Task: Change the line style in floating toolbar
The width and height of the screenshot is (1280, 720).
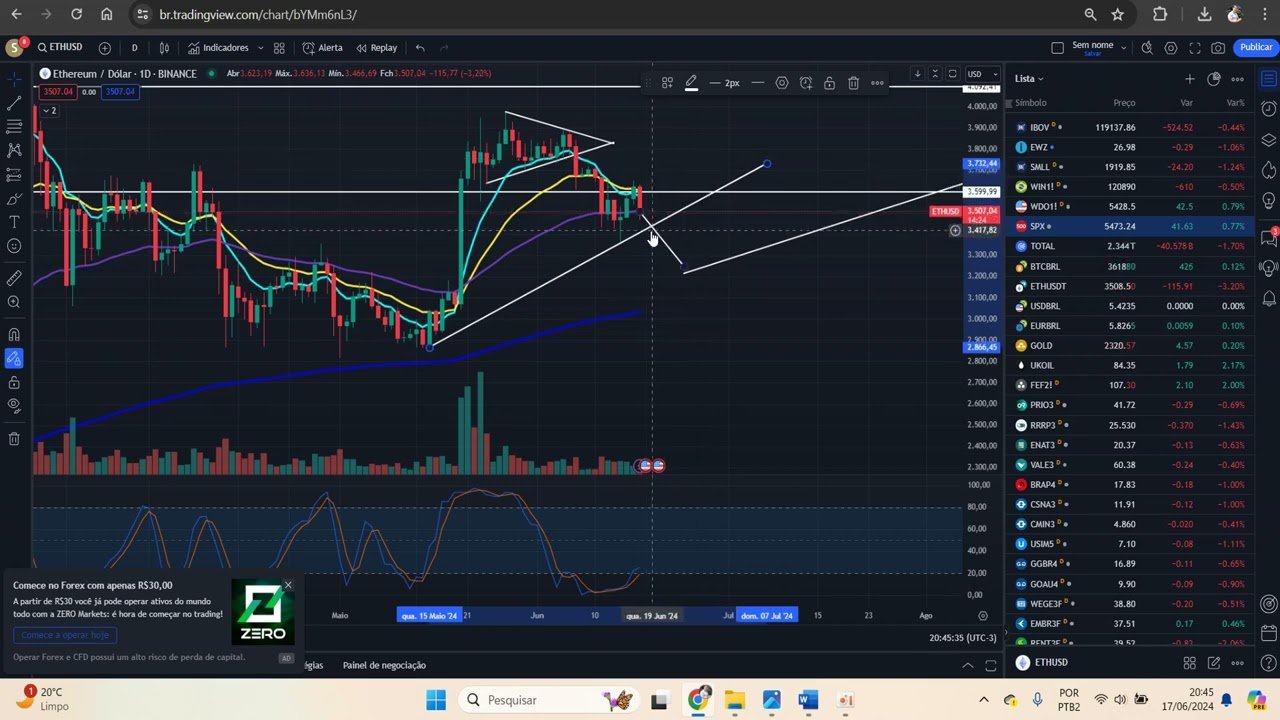Action: click(x=758, y=83)
